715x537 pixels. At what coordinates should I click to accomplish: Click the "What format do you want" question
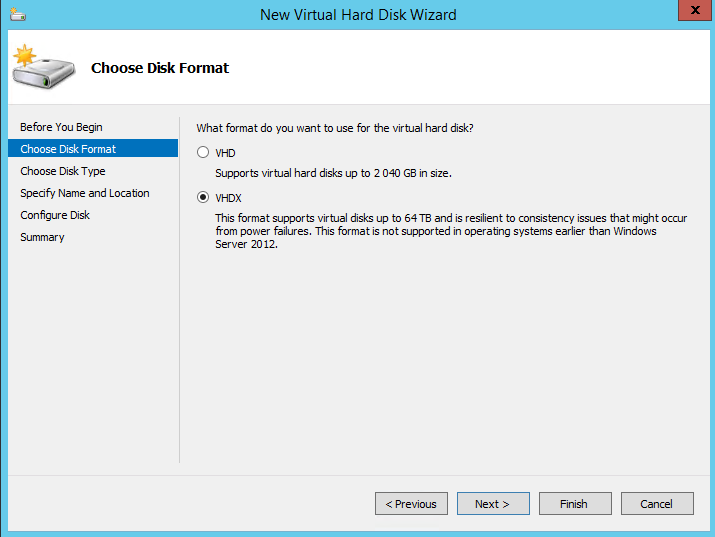pyautogui.click(x=334, y=128)
